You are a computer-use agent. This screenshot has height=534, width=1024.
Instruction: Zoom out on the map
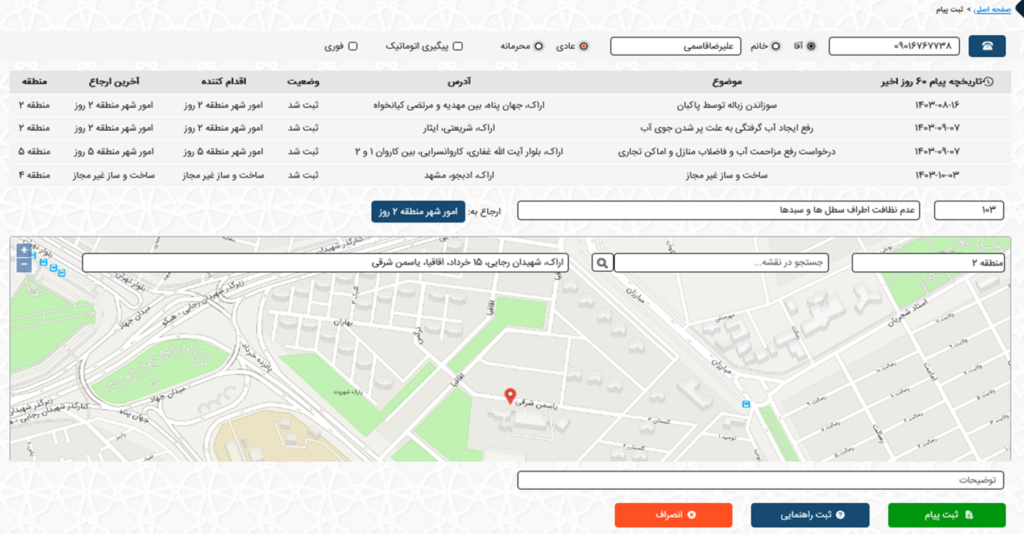click(25, 265)
